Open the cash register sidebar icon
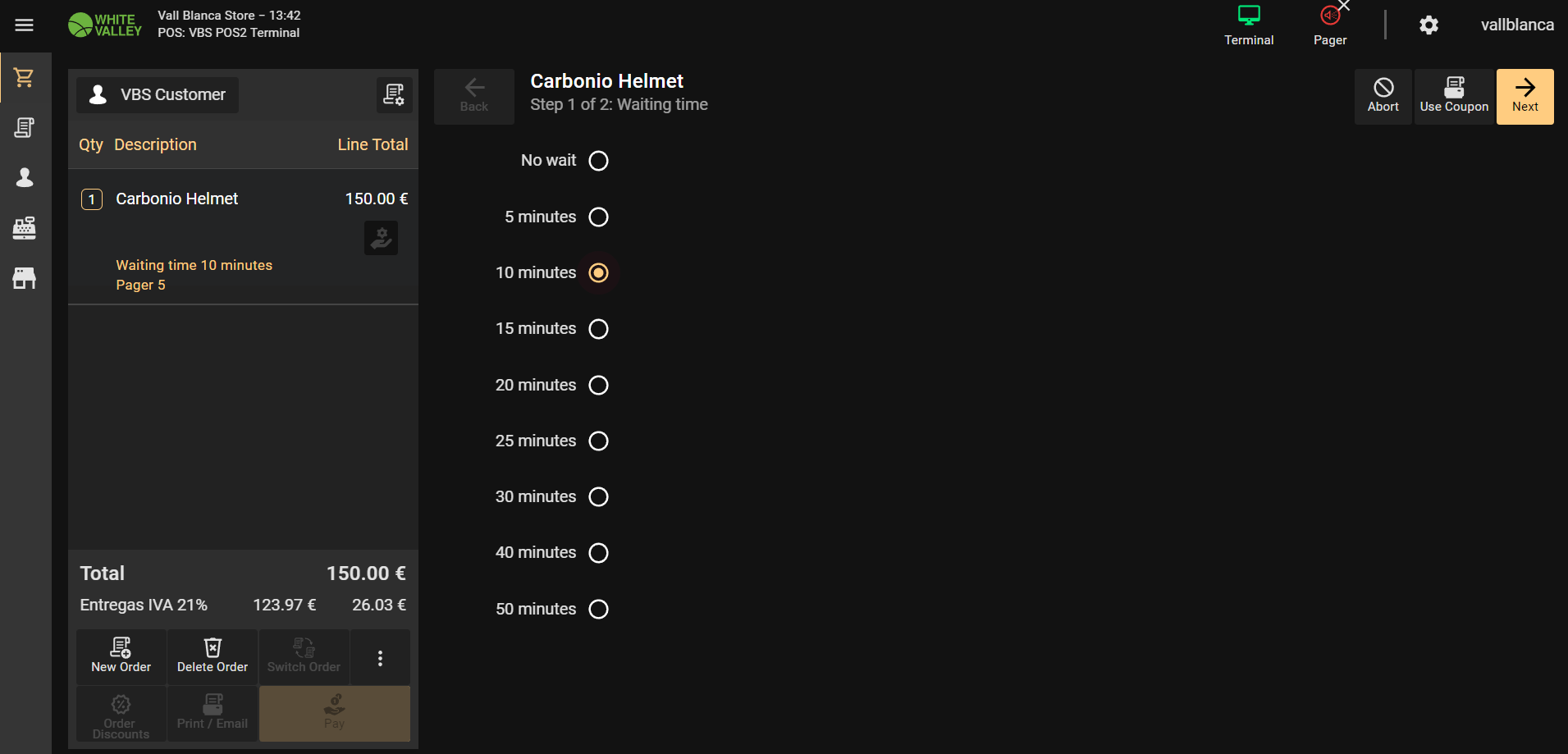Image resolution: width=1568 pixels, height=754 pixels. [25, 228]
